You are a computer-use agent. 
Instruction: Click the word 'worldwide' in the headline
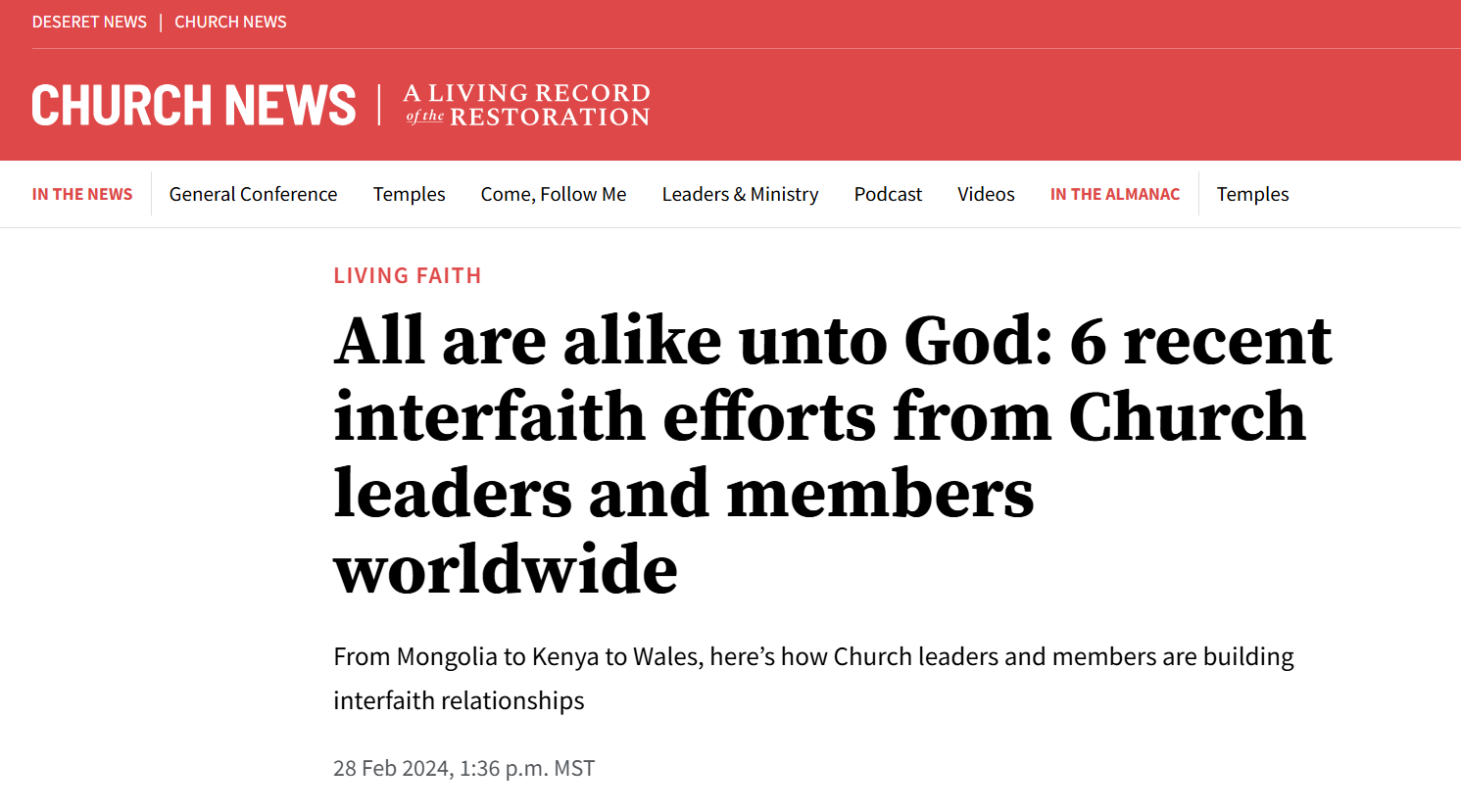(x=506, y=570)
